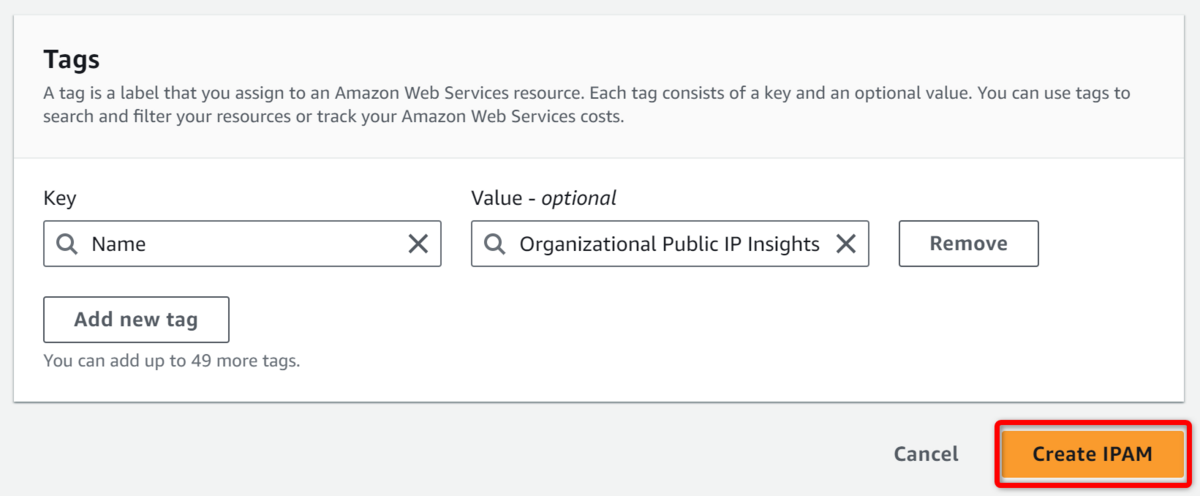
Task: Click the "Tags" section heading
Action: point(72,60)
